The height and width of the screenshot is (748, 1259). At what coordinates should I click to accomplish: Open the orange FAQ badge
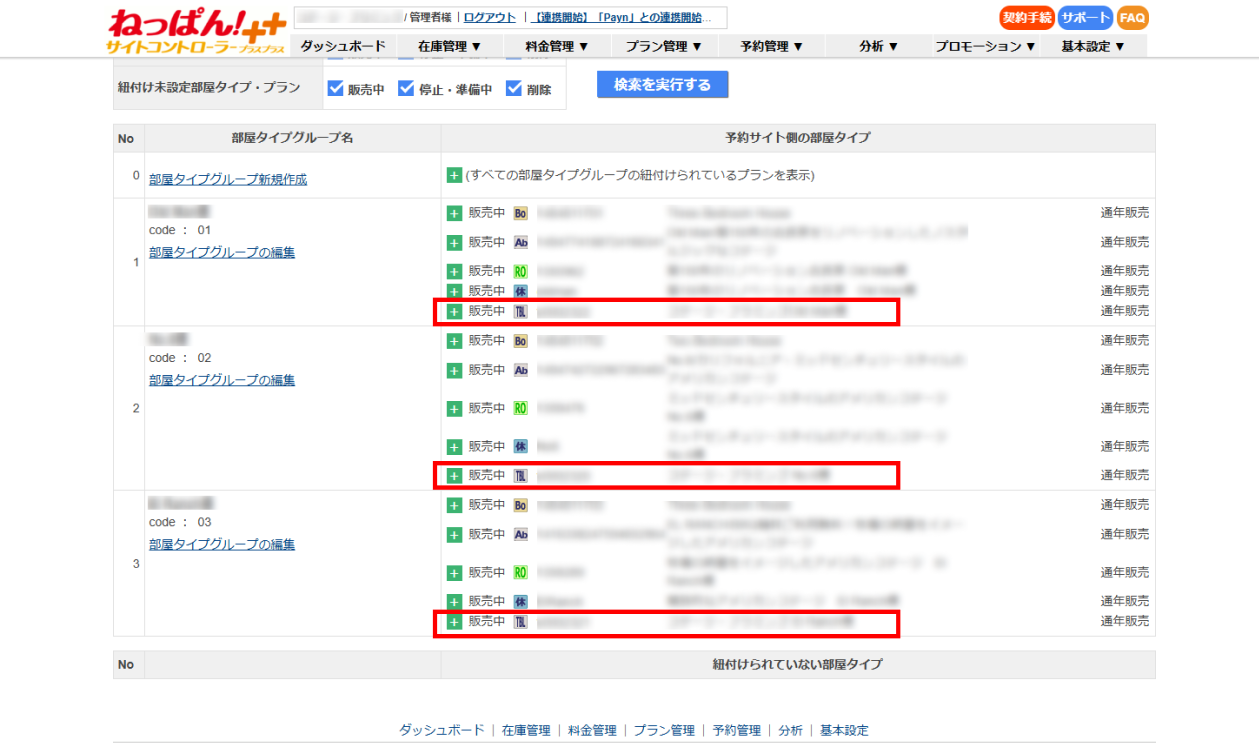1133,18
